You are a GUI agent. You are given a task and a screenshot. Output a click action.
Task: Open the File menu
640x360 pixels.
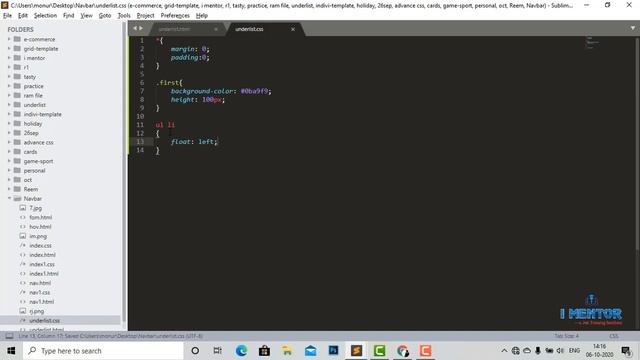tap(7, 16)
